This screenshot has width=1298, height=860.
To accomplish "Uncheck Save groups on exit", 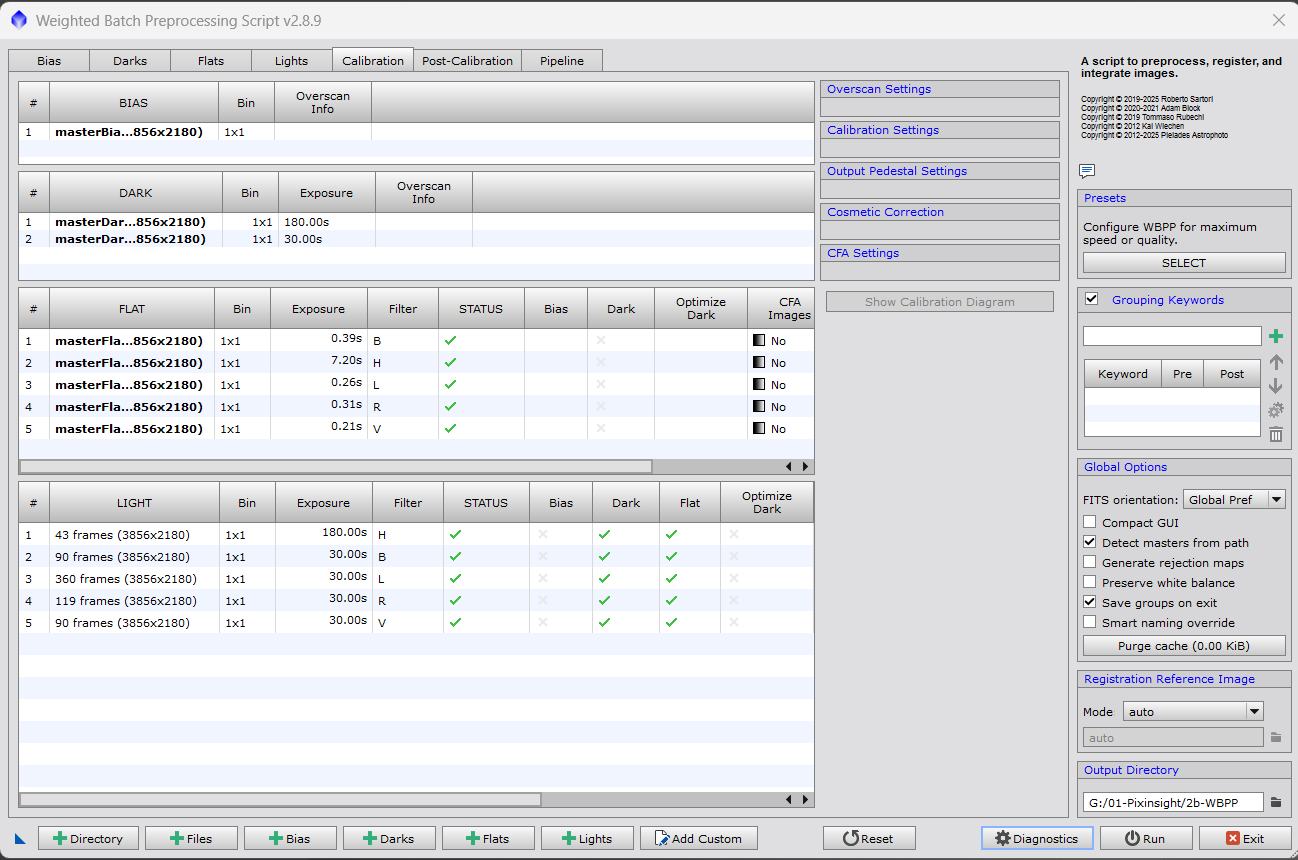I will point(1090,602).
